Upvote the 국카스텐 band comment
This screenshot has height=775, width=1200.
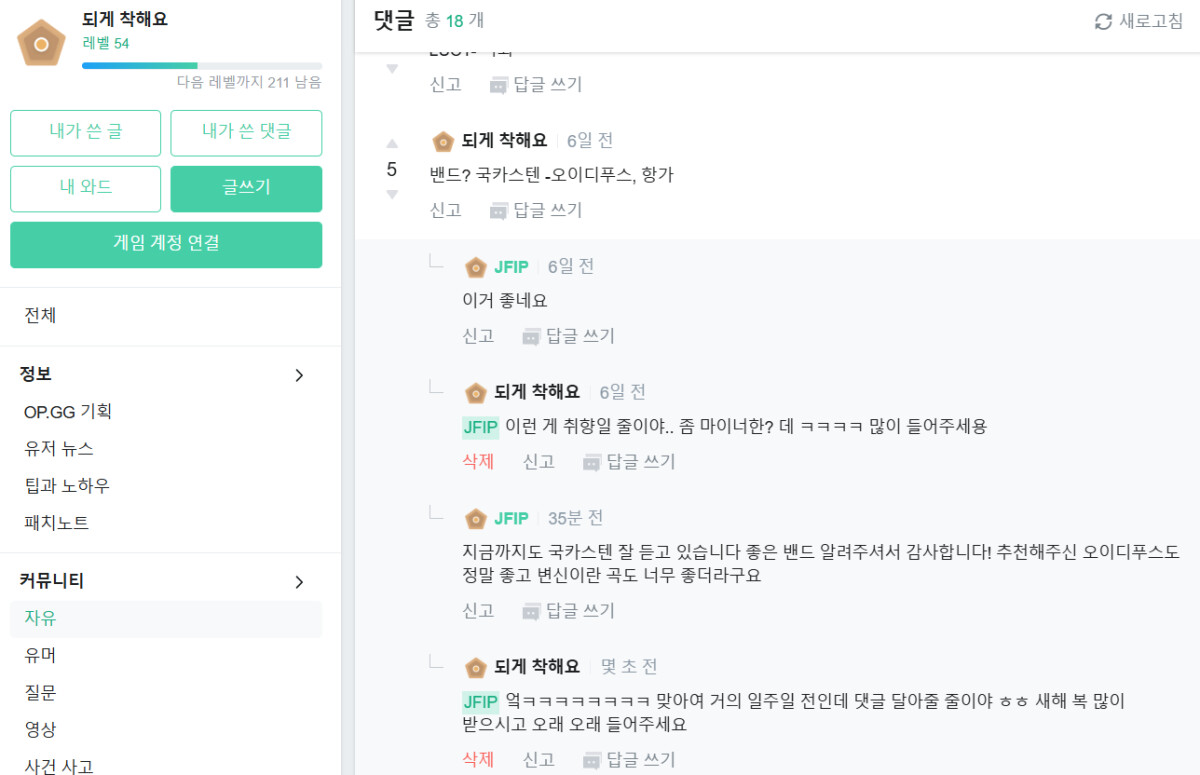392,144
